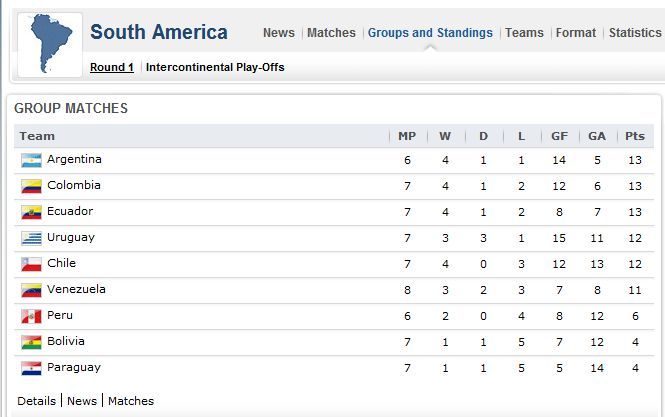This screenshot has width=665, height=417.
Task: Click the Uruguay flag icon
Action: coord(31,238)
